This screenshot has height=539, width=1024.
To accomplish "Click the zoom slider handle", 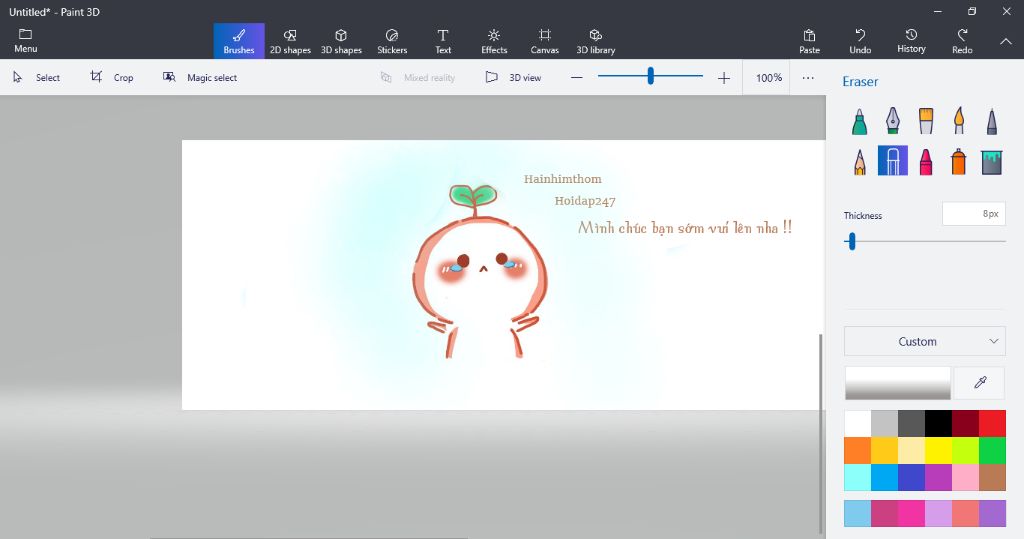I will (650, 76).
